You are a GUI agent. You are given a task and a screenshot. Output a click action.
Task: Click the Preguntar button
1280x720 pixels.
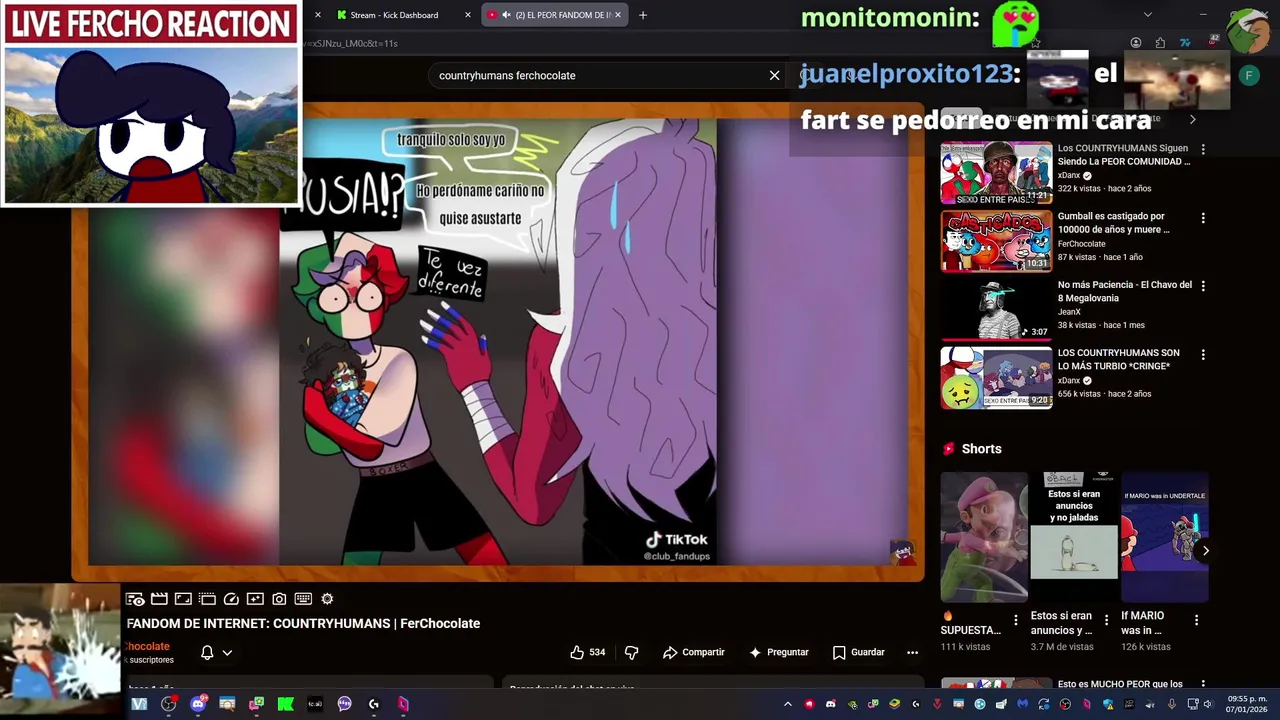pos(778,652)
